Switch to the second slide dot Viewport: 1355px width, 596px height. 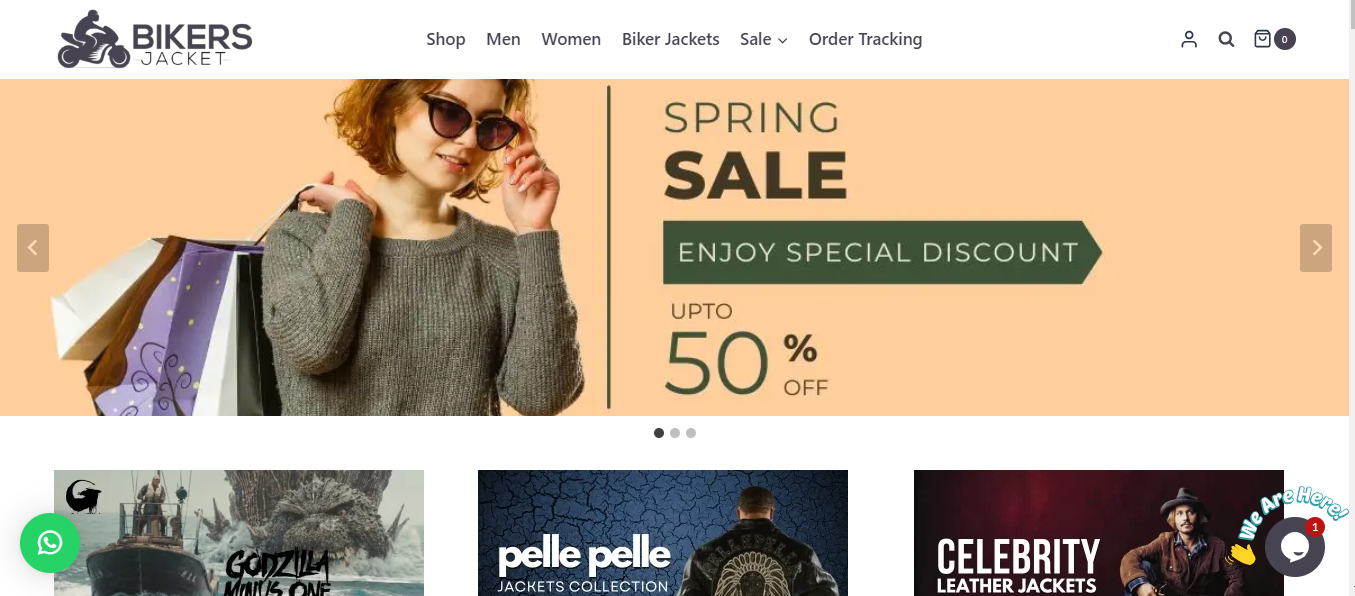pyautogui.click(x=675, y=433)
